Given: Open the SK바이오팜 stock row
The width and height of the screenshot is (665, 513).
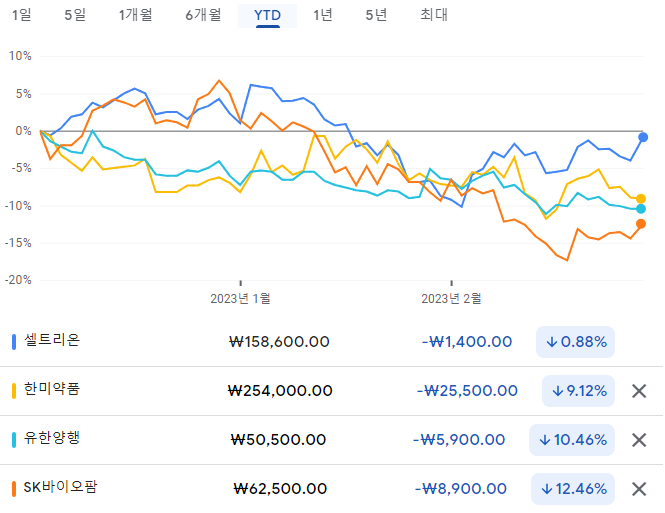Looking at the screenshot, I should click(x=332, y=489).
